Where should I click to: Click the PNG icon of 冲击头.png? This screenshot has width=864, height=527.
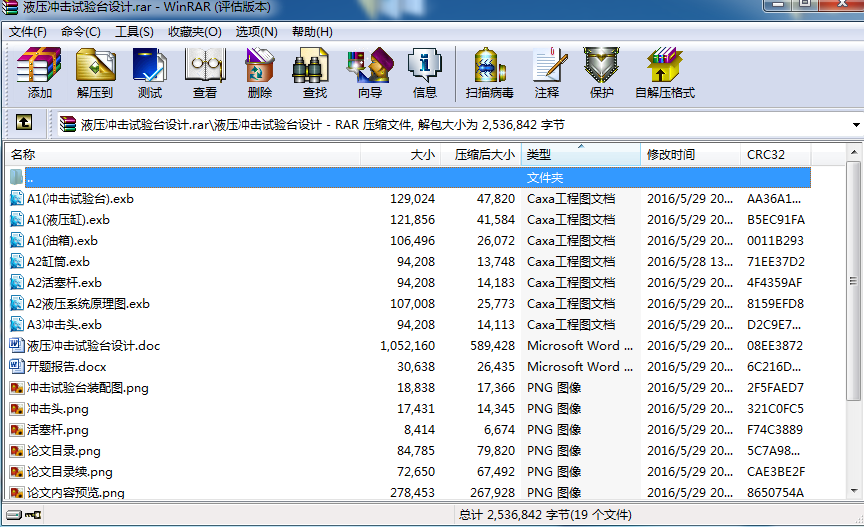(17, 408)
